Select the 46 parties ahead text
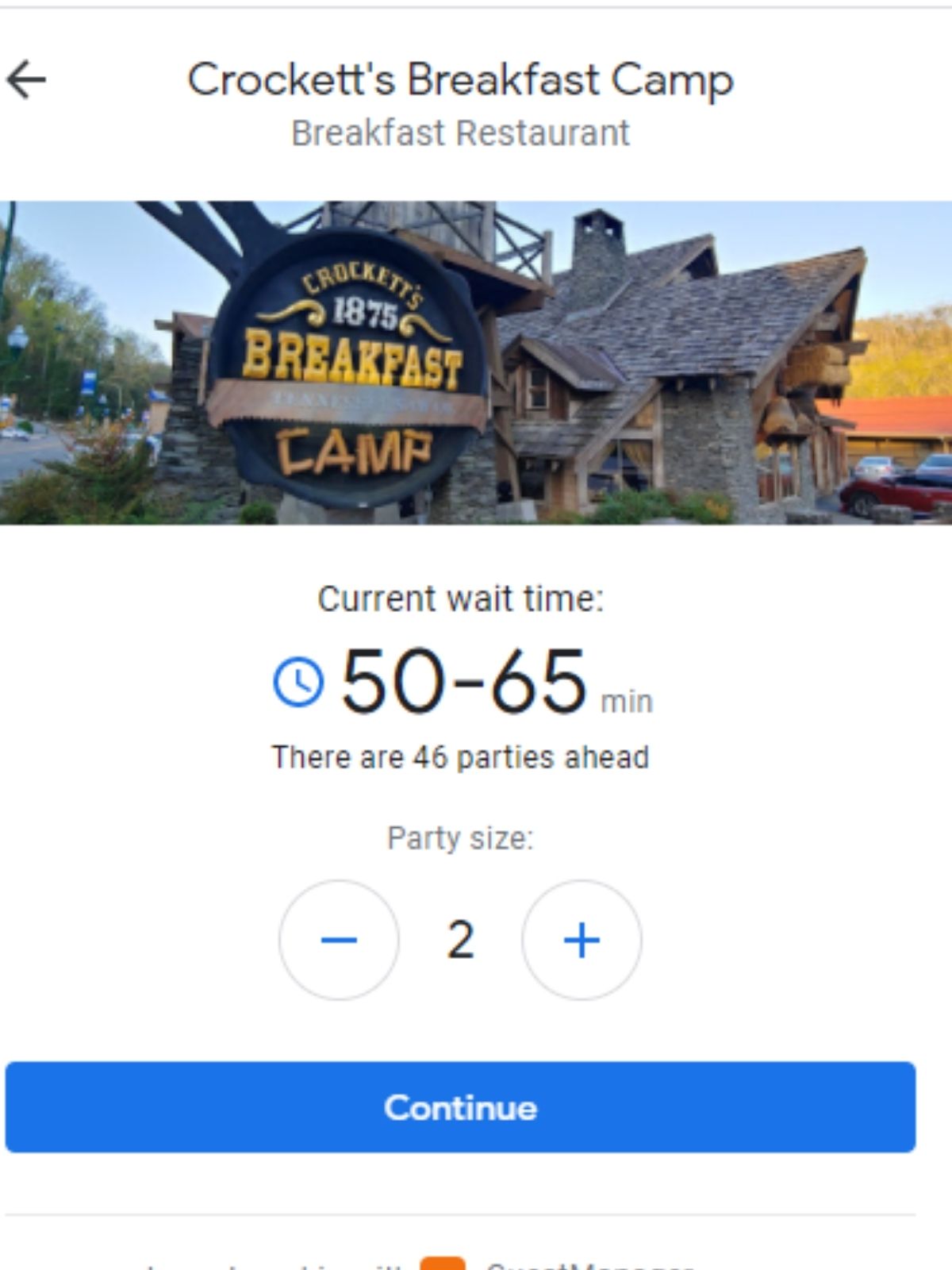 [460, 757]
